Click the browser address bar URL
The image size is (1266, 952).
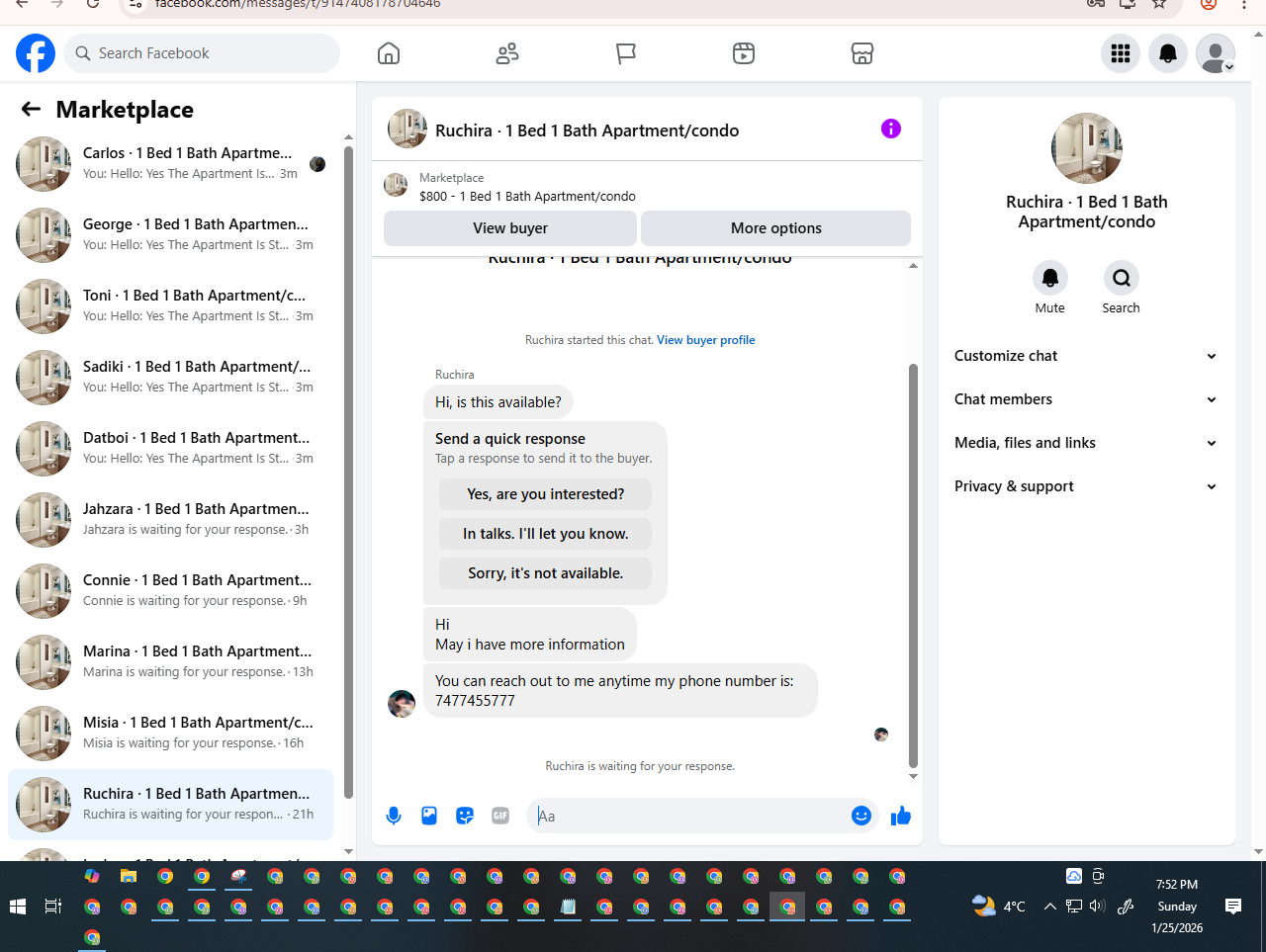coord(298,4)
